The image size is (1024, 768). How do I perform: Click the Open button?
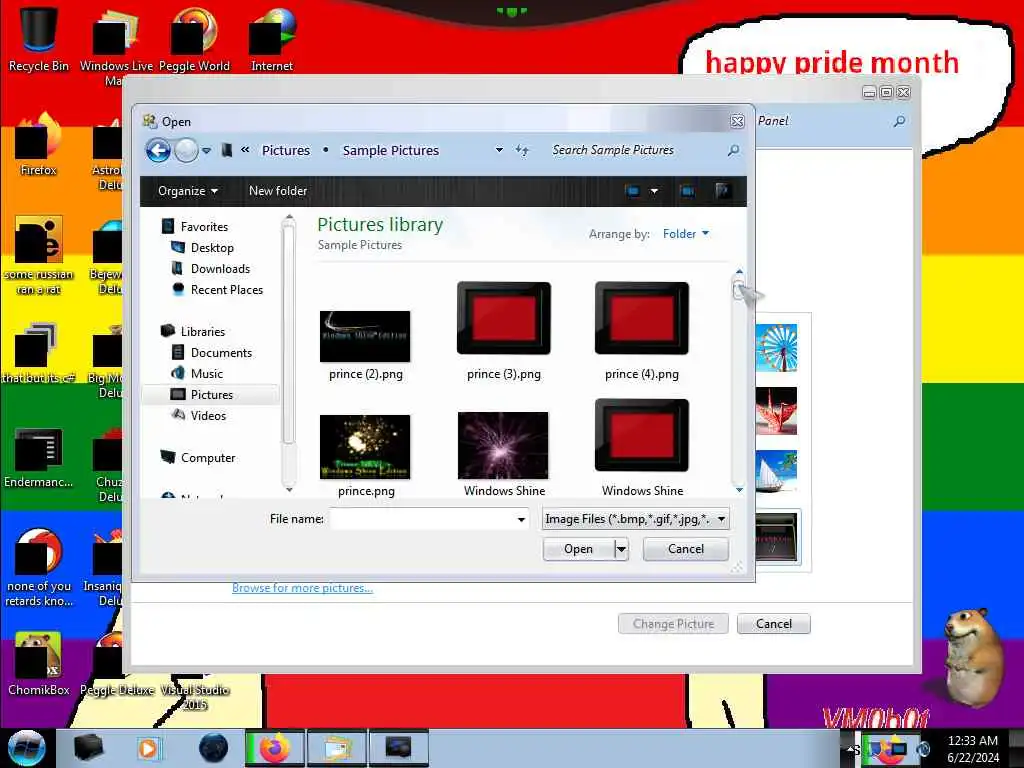pos(579,549)
